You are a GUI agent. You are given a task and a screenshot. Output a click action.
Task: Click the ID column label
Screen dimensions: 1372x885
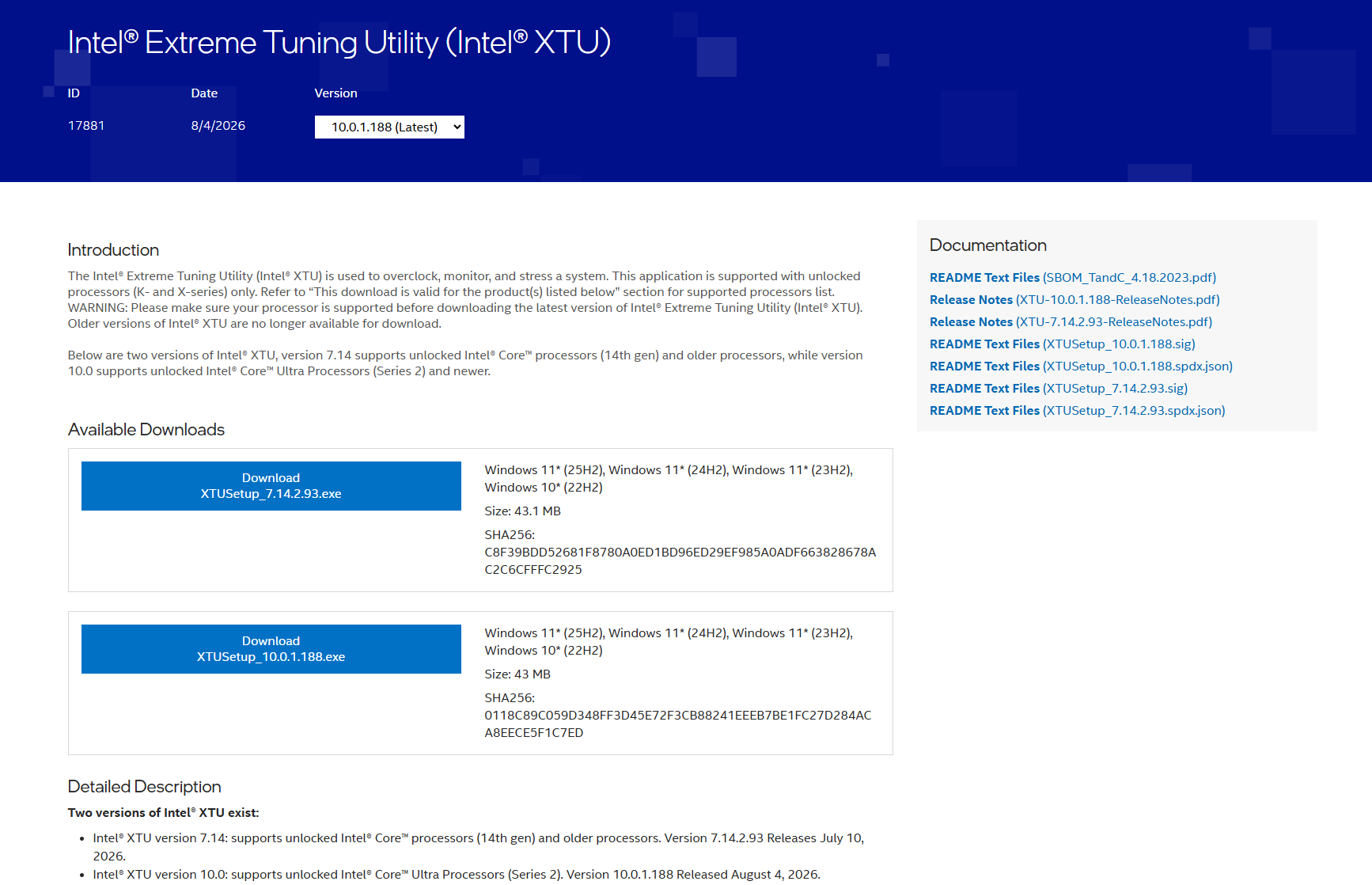point(74,93)
